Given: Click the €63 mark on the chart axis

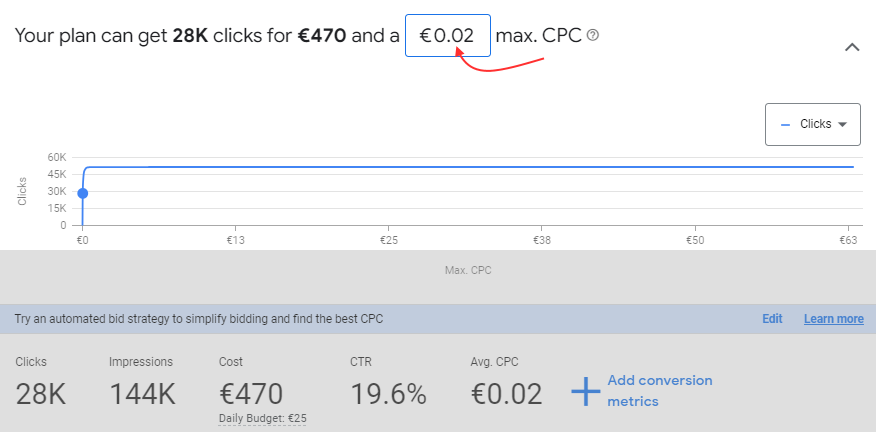Looking at the screenshot, I should click(x=849, y=240).
